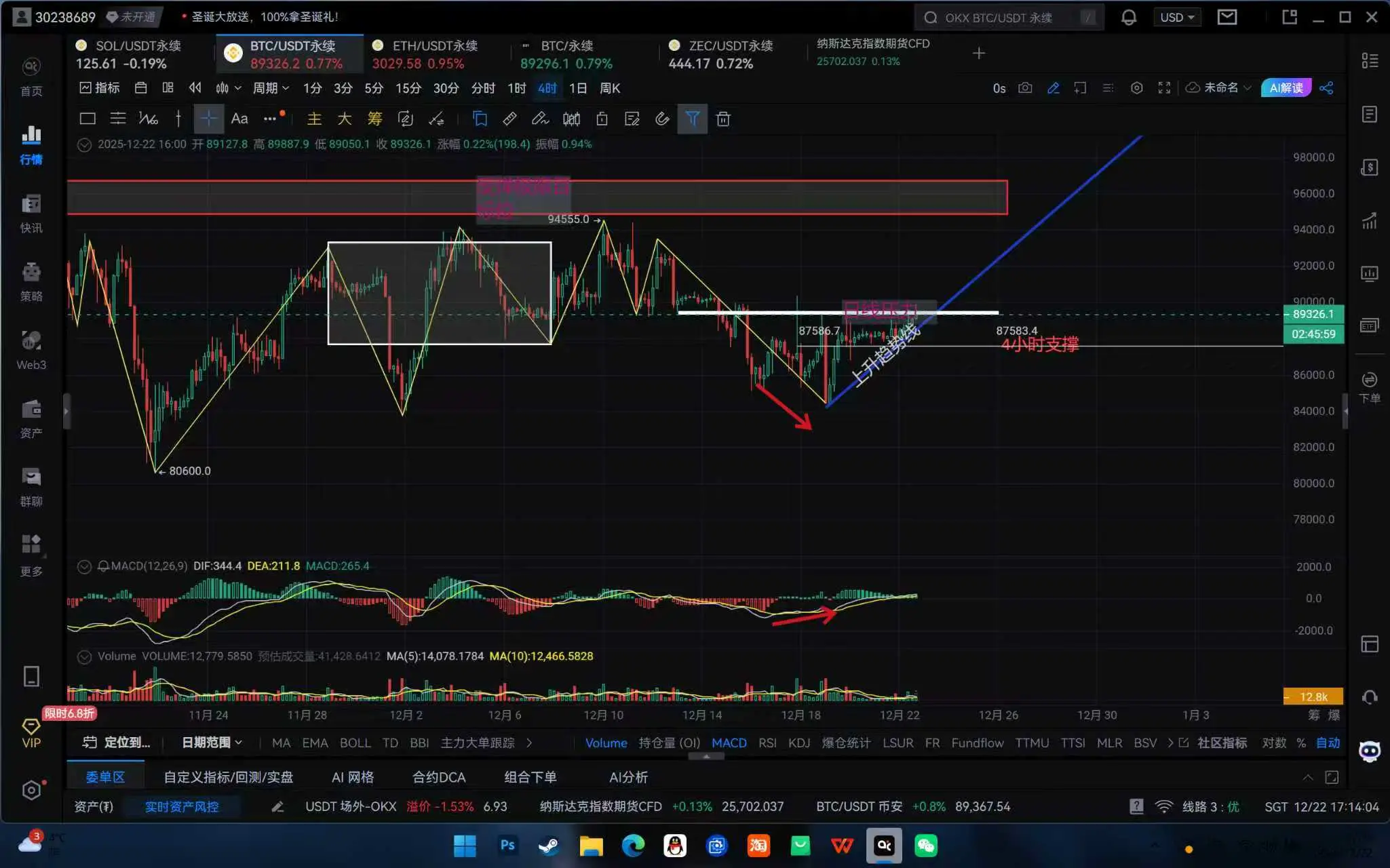Screen dimensions: 1390x868
Task: Click the chart screenshot camera icon
Action: pyautogui.click(x=1025, y=88)
